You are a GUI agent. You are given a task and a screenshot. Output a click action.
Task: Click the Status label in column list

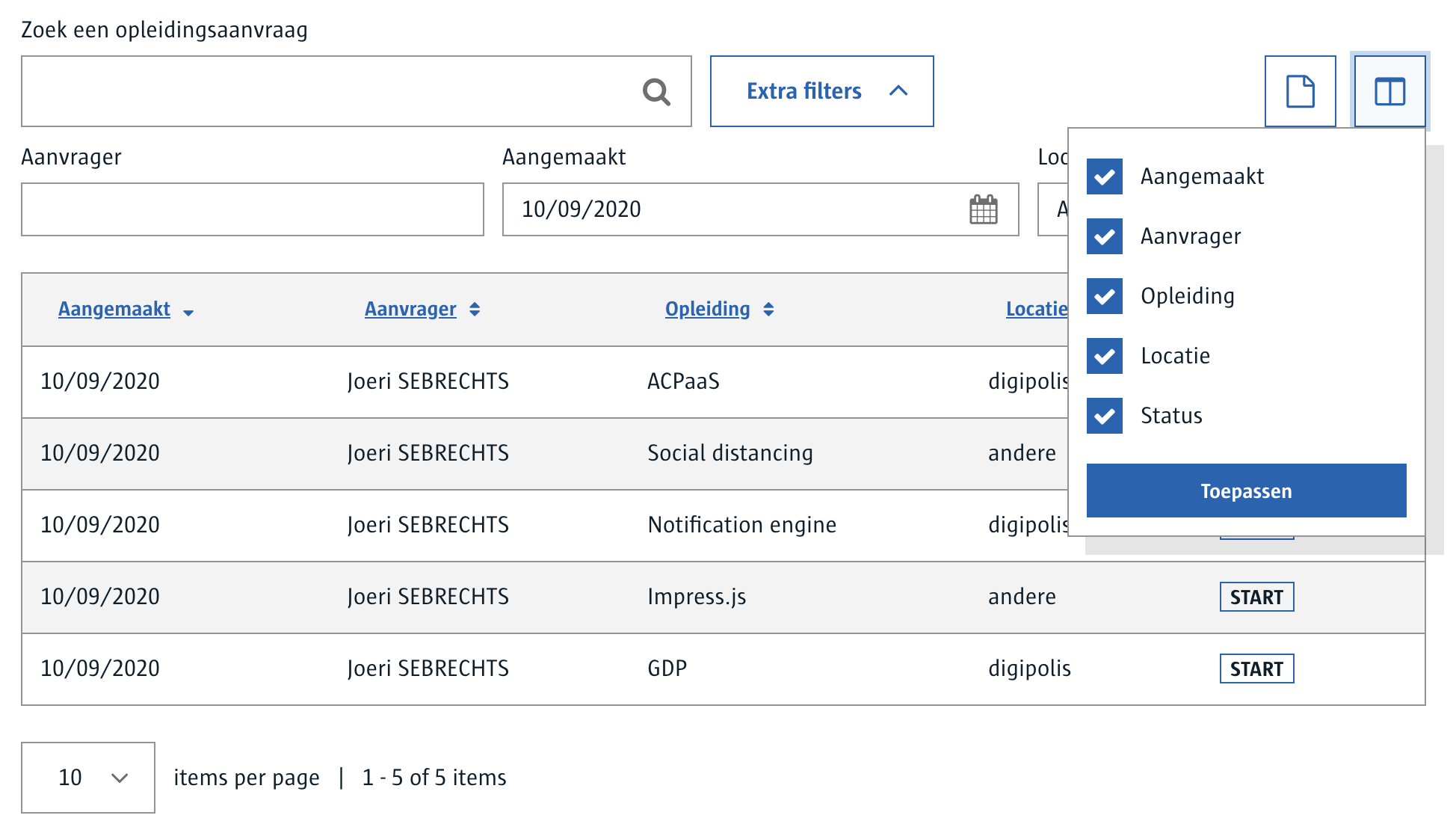click(x=1171, y=416)
